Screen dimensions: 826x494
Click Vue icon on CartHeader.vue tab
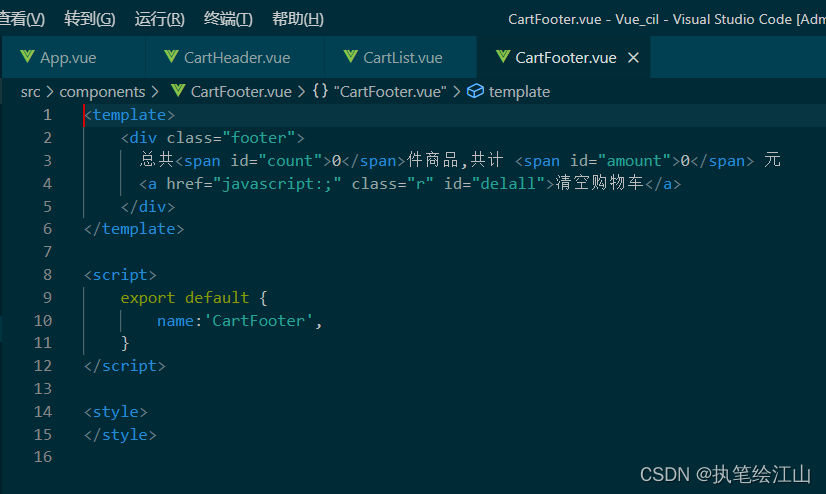pyautogui.click(x=171, y=56)
